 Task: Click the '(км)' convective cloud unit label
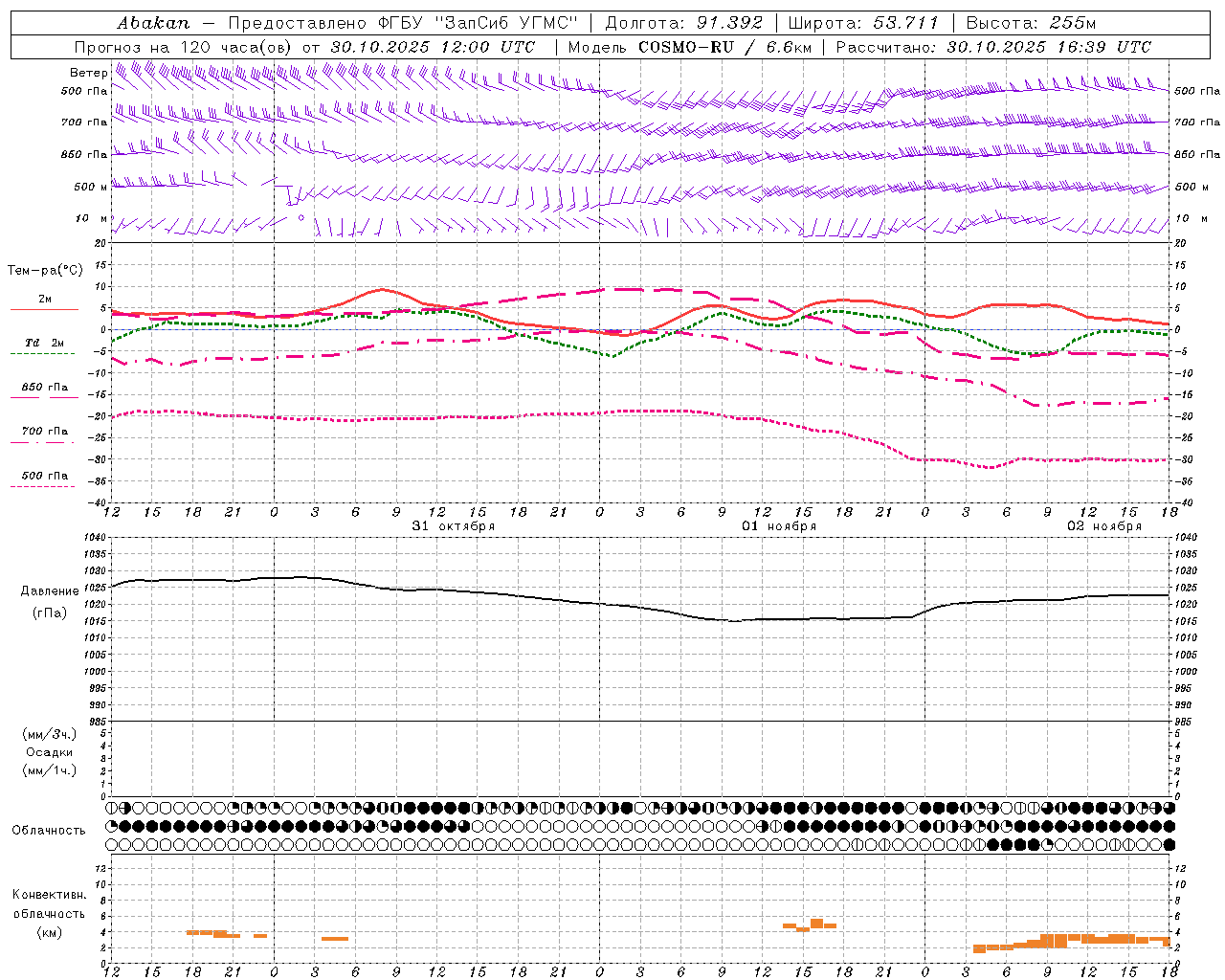point(50,932)
